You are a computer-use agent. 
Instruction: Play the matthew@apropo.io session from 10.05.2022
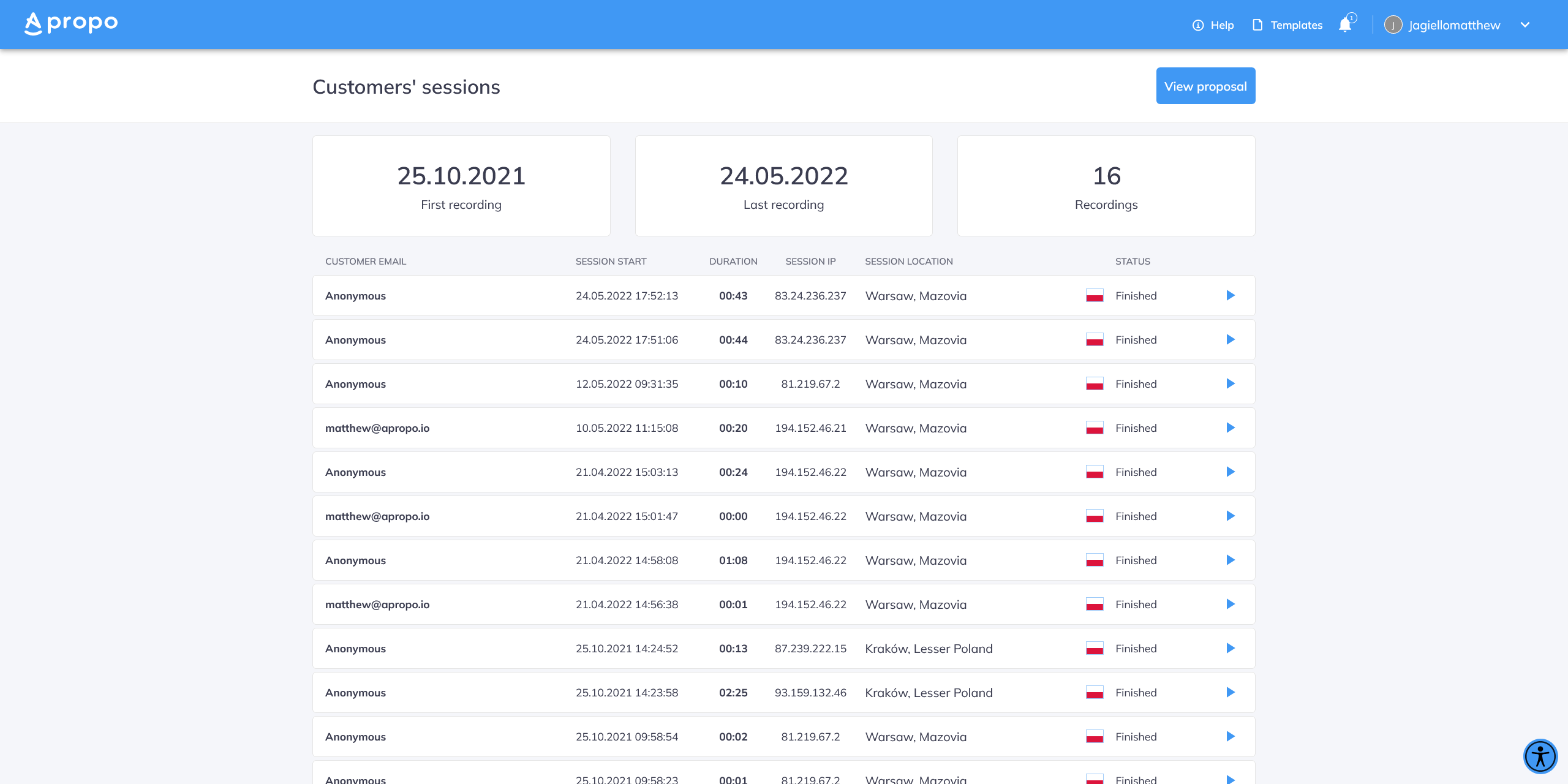pos(1230,428)
